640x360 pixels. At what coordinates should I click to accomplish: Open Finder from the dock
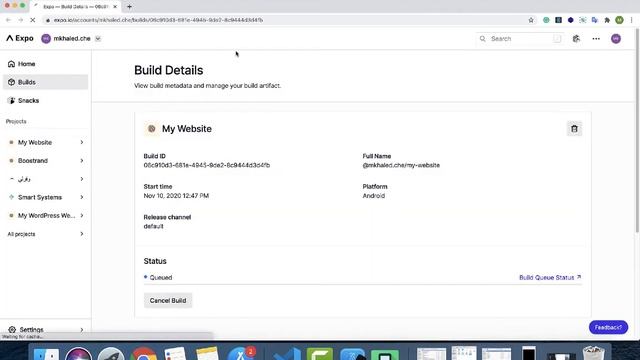pos(46,354)
